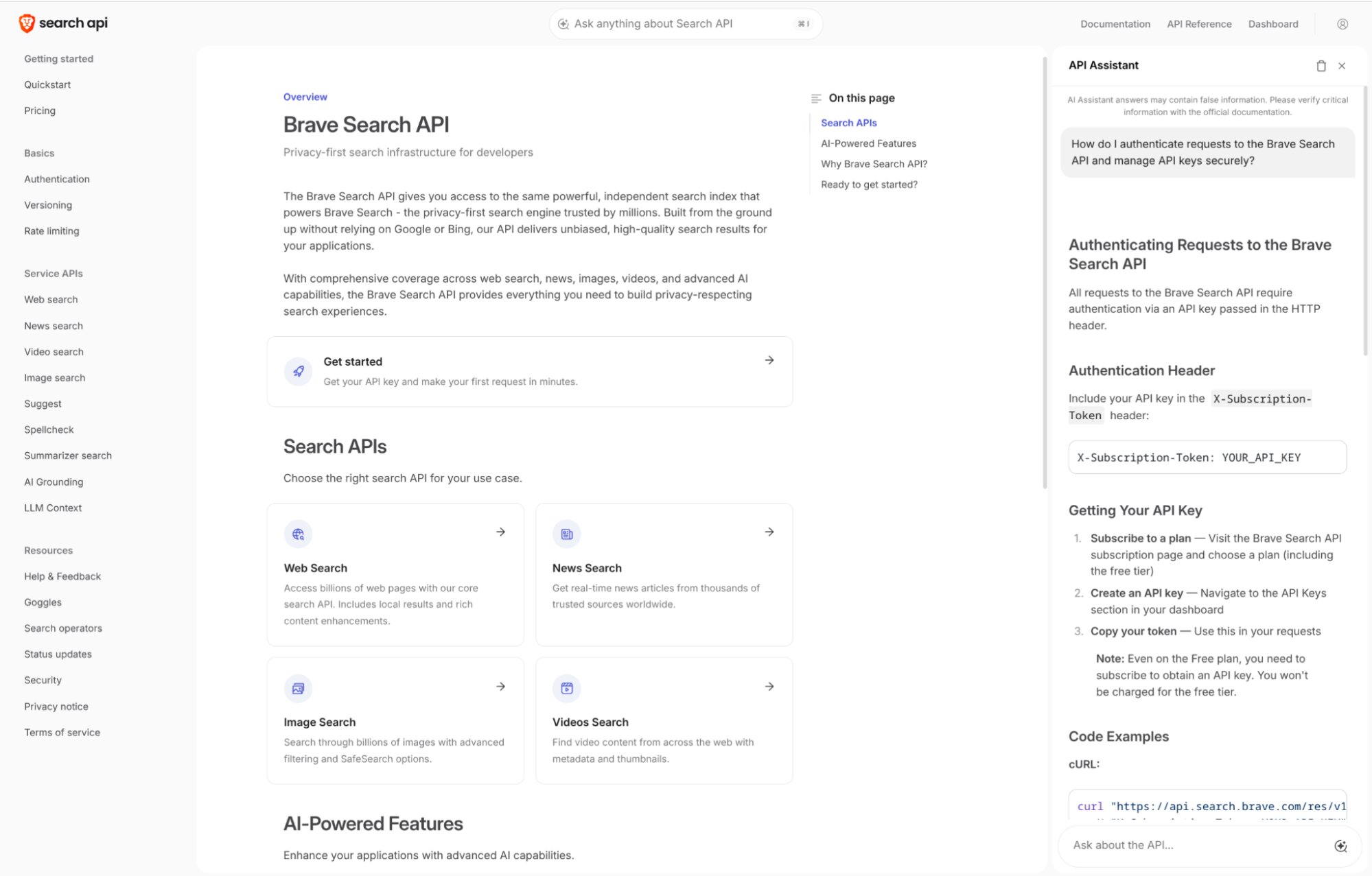Open the News Search card via its arrow
Image resolution: width=1372 pixels, height=876 pixels.
[x=769, y=531]
